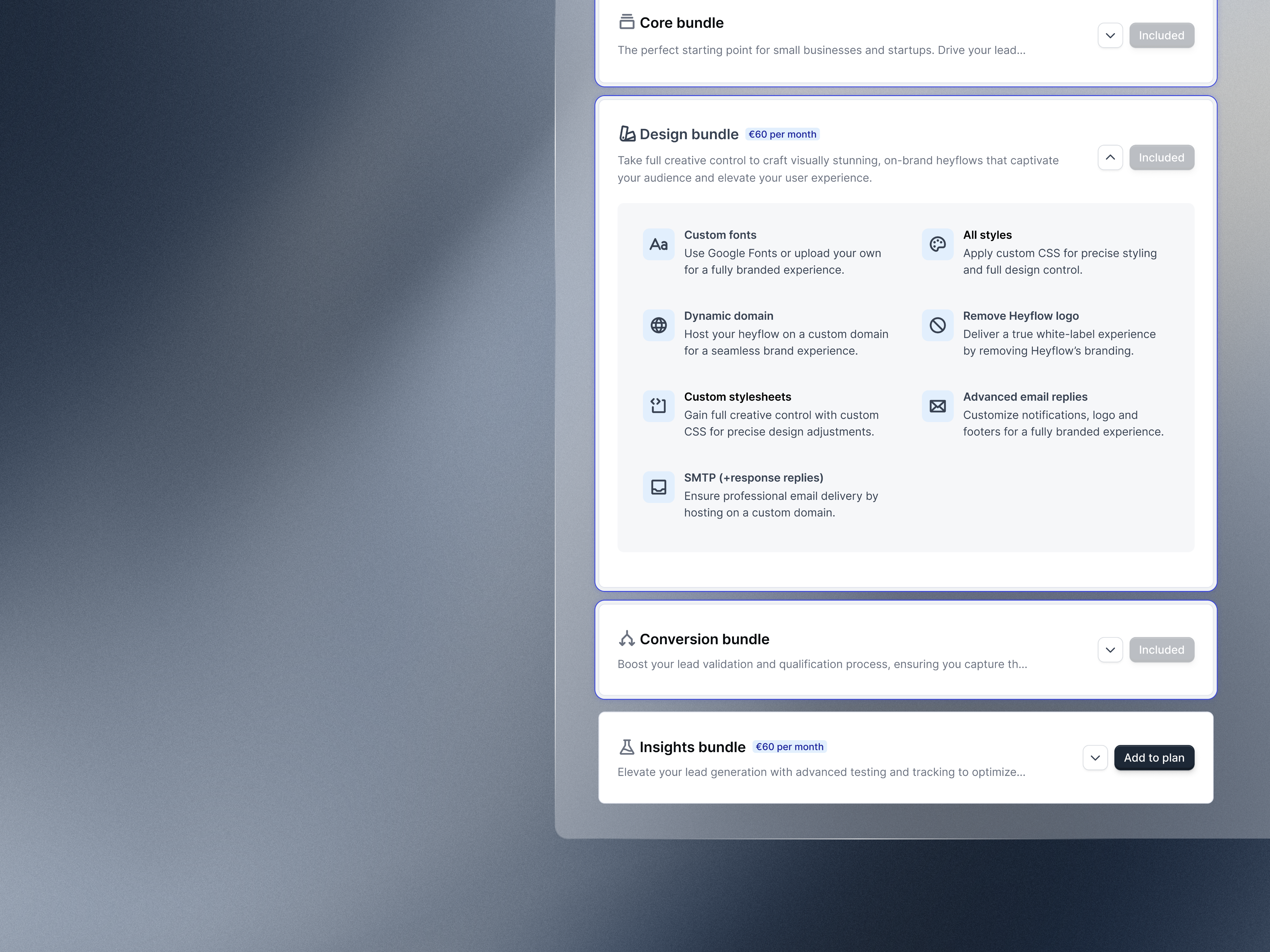Click the Advanced email replies envelope icon
This screenshot has height=952, width=1270.
tap(937, 406)
